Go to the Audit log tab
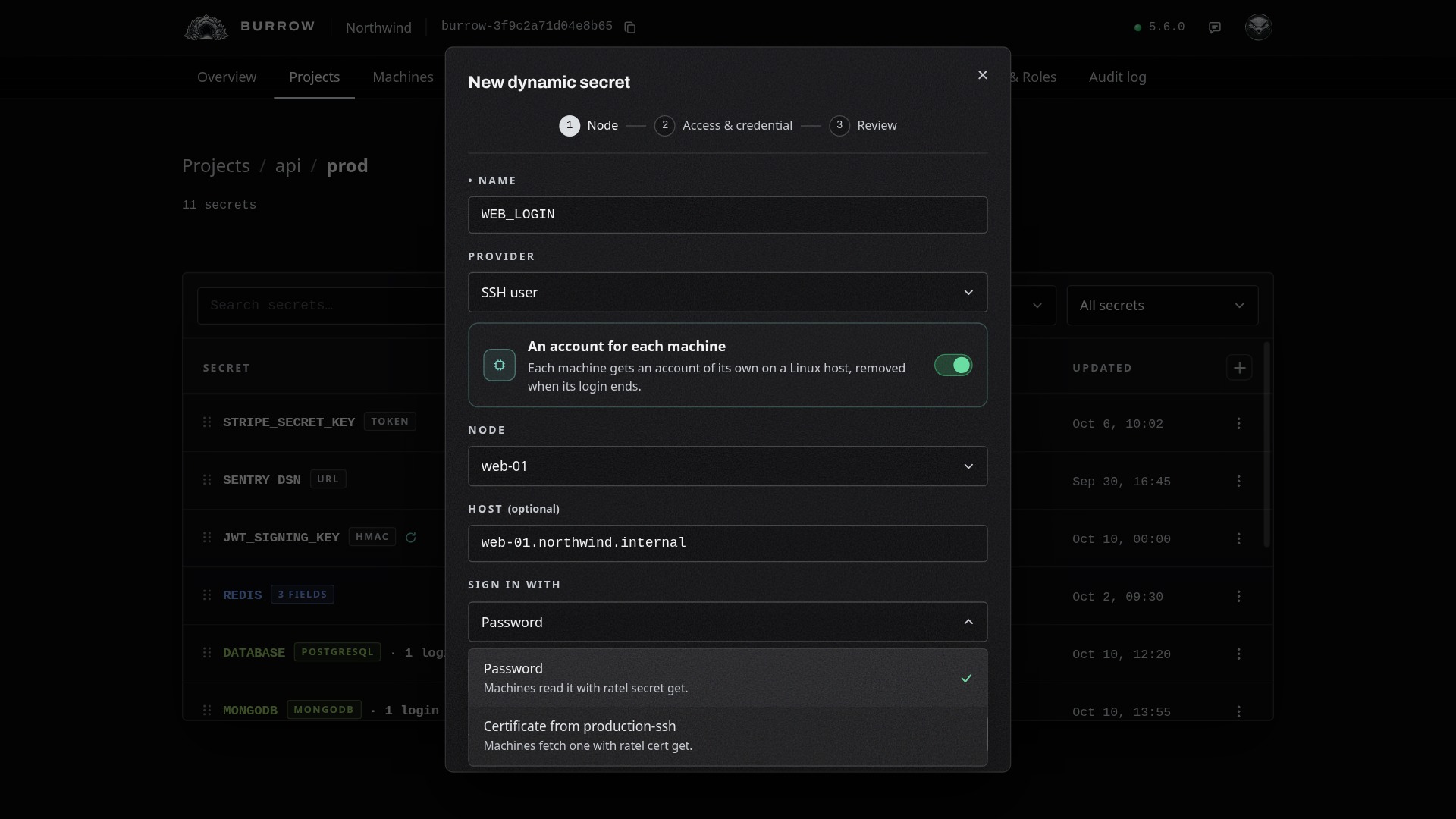The width and height of the screenshot is (1456, 819). click(x=1118, y=77)
